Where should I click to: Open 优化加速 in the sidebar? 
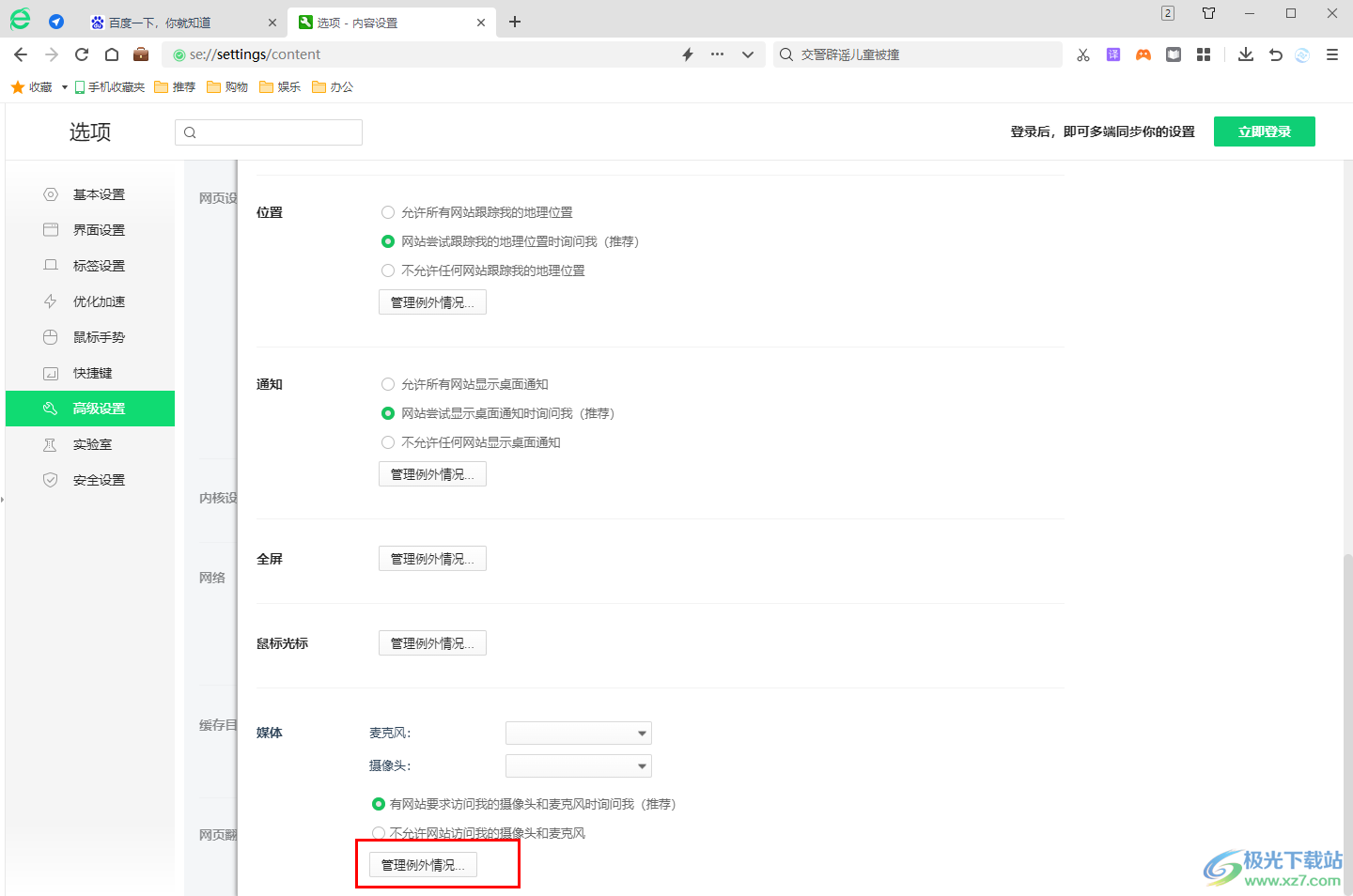90,301
